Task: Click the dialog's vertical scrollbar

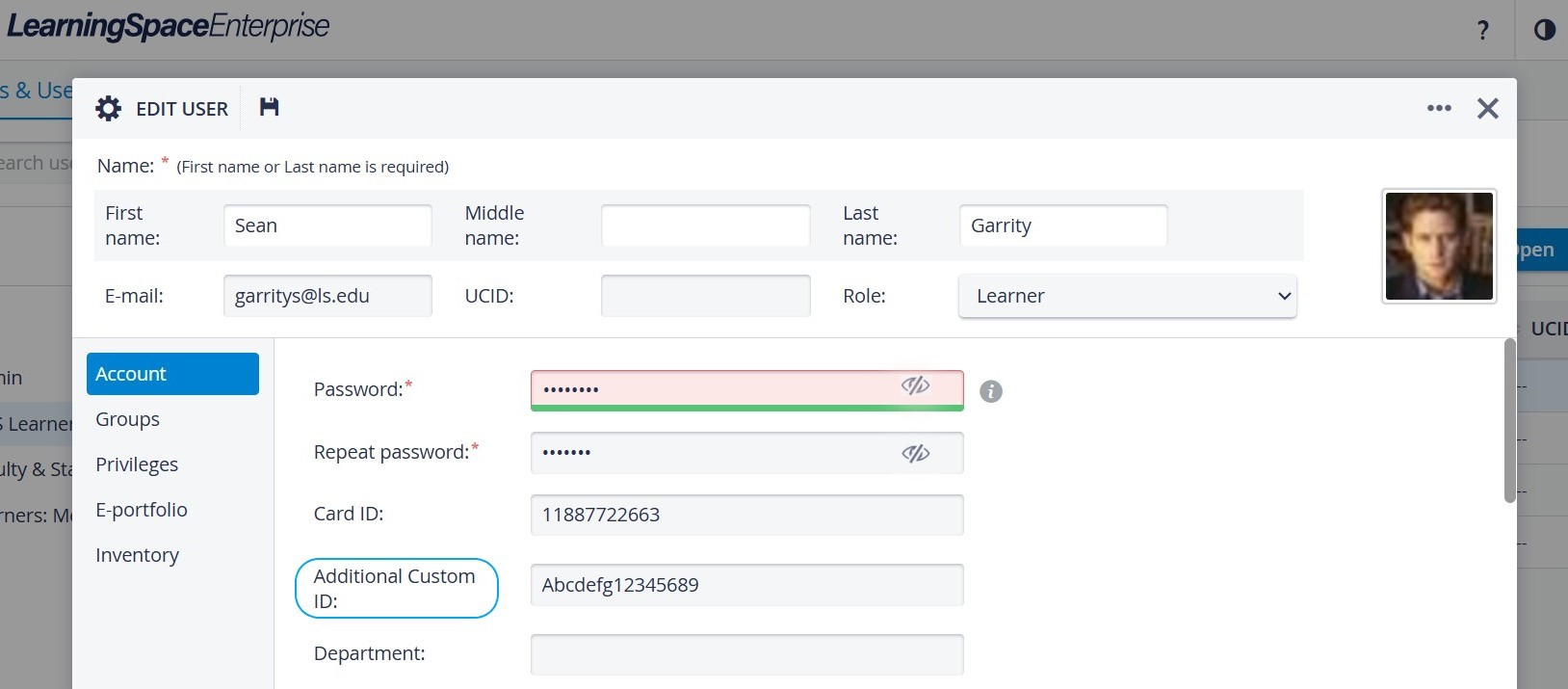Action: coord(1509,420)
